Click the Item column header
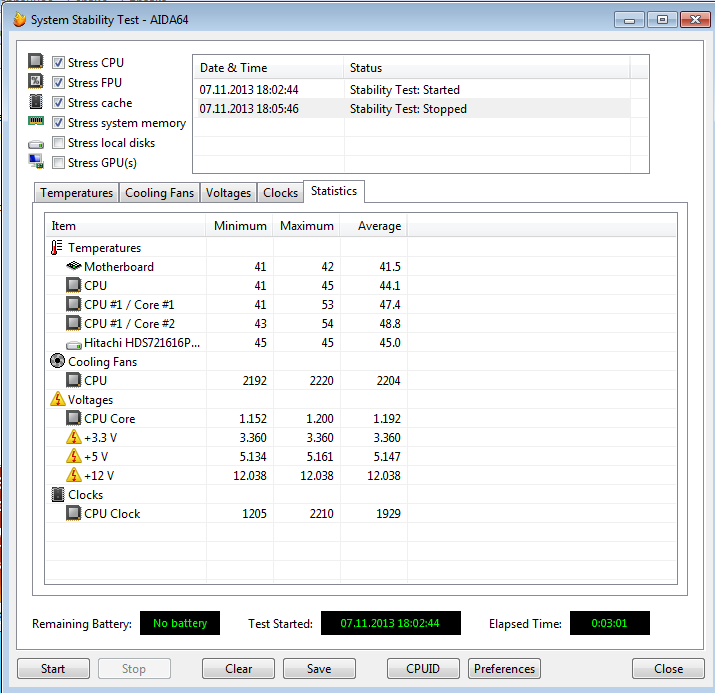Viewport: 715px width, 693px height. click(x=126, y=226)
